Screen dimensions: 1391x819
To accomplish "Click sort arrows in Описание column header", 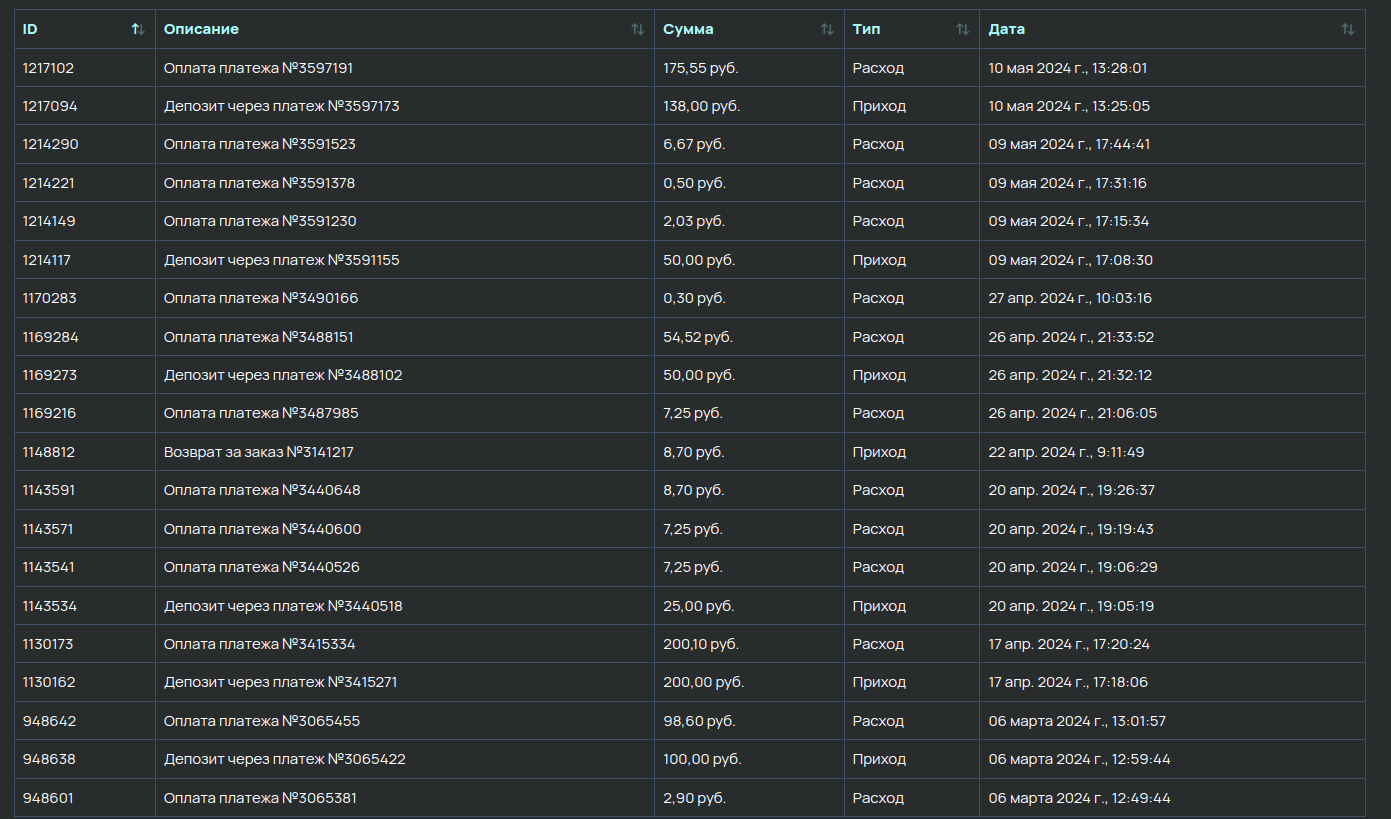I will click(x=637, y=30).
